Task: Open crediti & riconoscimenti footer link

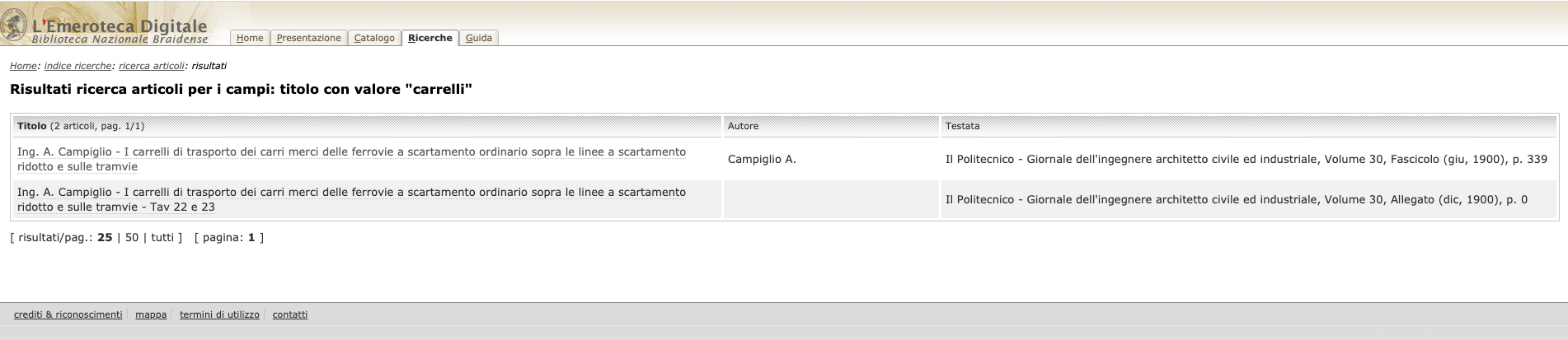Action: coord(68,314)
